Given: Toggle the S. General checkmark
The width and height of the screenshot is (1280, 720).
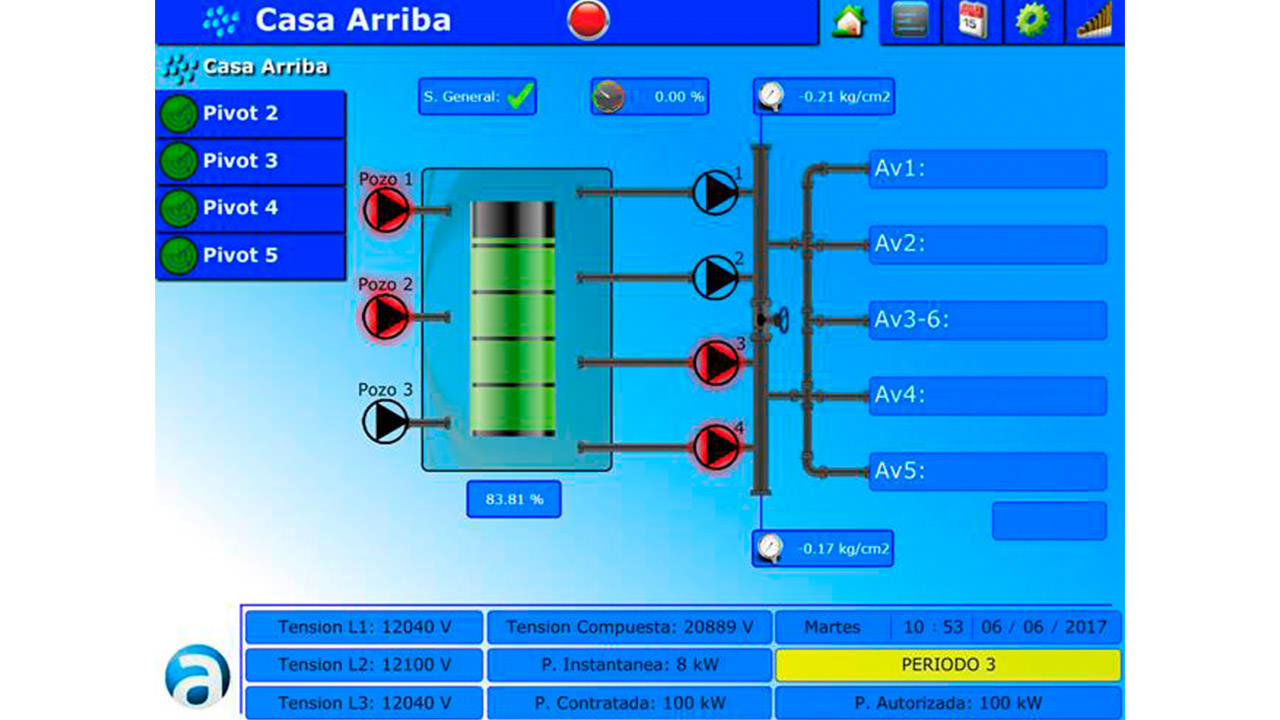Looking at the screenshot, I should [x=520, y=97].
